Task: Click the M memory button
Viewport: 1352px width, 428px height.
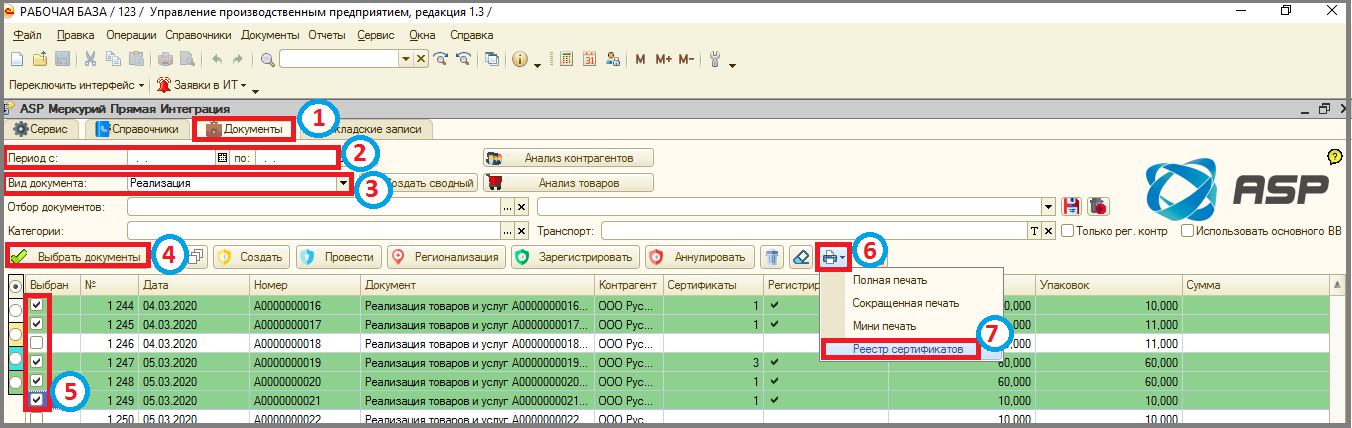Action: click(x=641, y=59)
